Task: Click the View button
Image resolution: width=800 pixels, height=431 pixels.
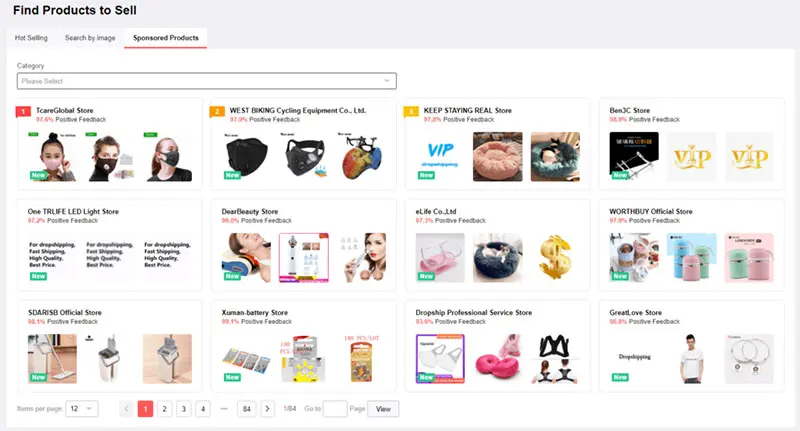Action: [x=383, y=409]
